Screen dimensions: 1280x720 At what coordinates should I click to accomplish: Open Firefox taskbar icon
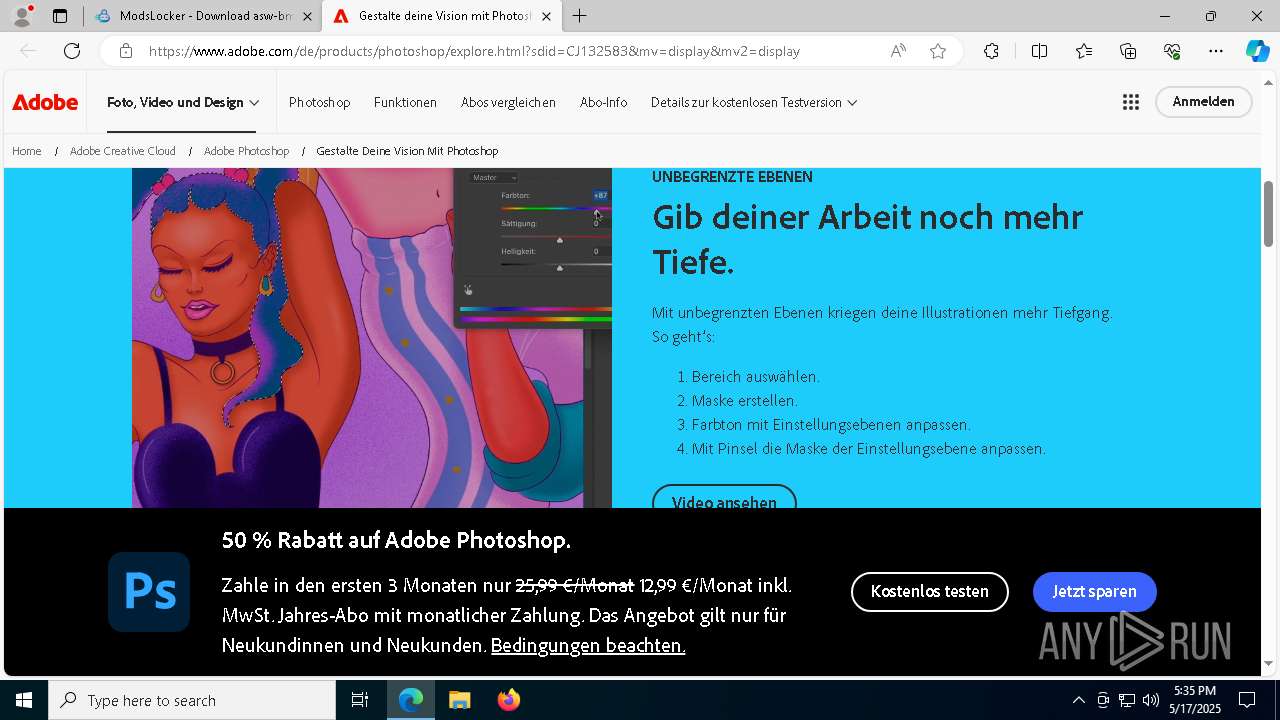point(508,700)
